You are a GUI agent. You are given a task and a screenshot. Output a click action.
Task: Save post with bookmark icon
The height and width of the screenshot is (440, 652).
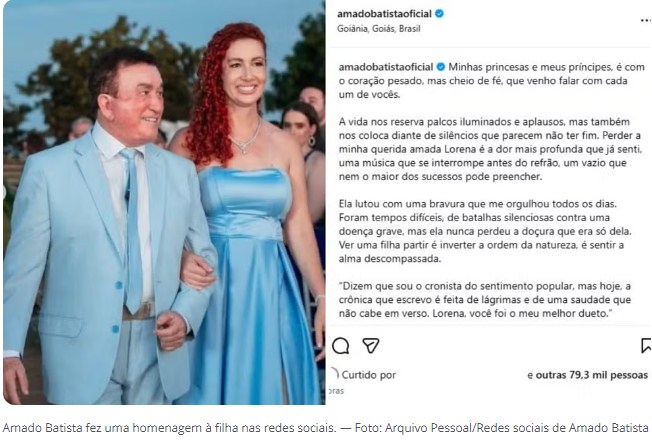[646, 346]
